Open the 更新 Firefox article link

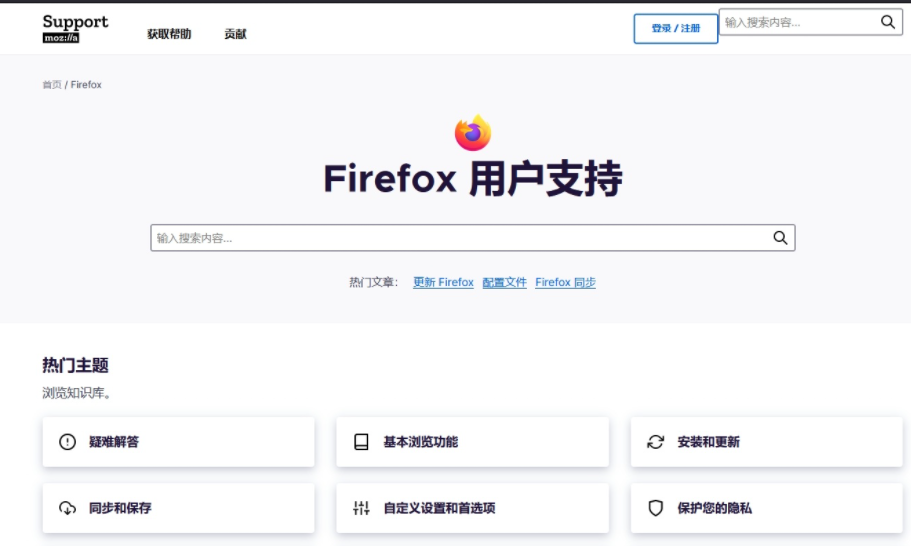(443, 282)
